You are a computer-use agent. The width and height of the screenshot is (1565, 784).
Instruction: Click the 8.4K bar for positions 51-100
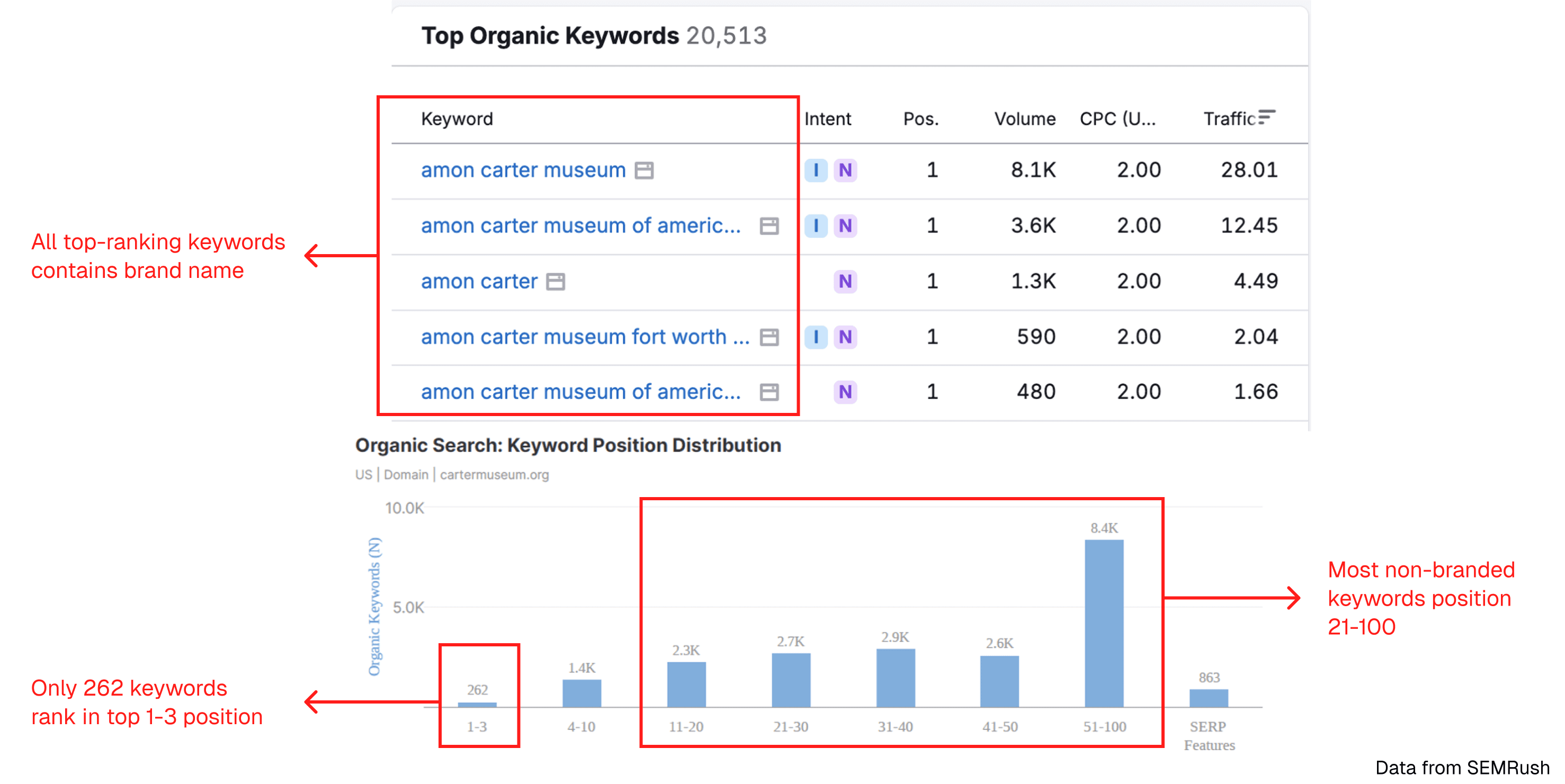point(1104,623)
